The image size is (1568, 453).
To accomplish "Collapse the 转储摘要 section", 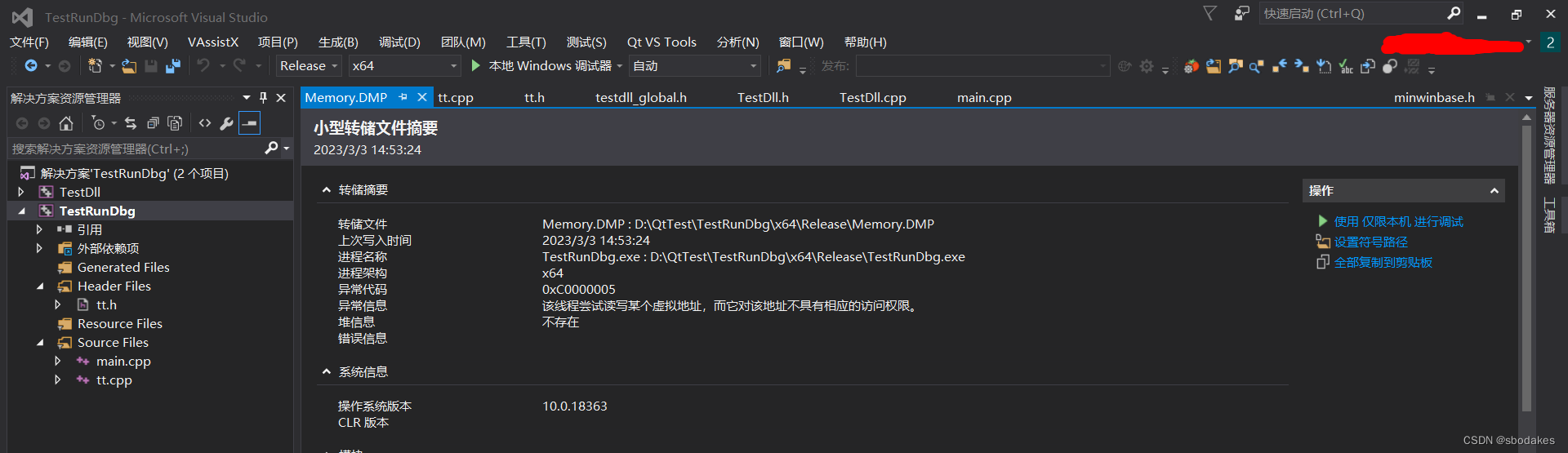I will 327,190.
